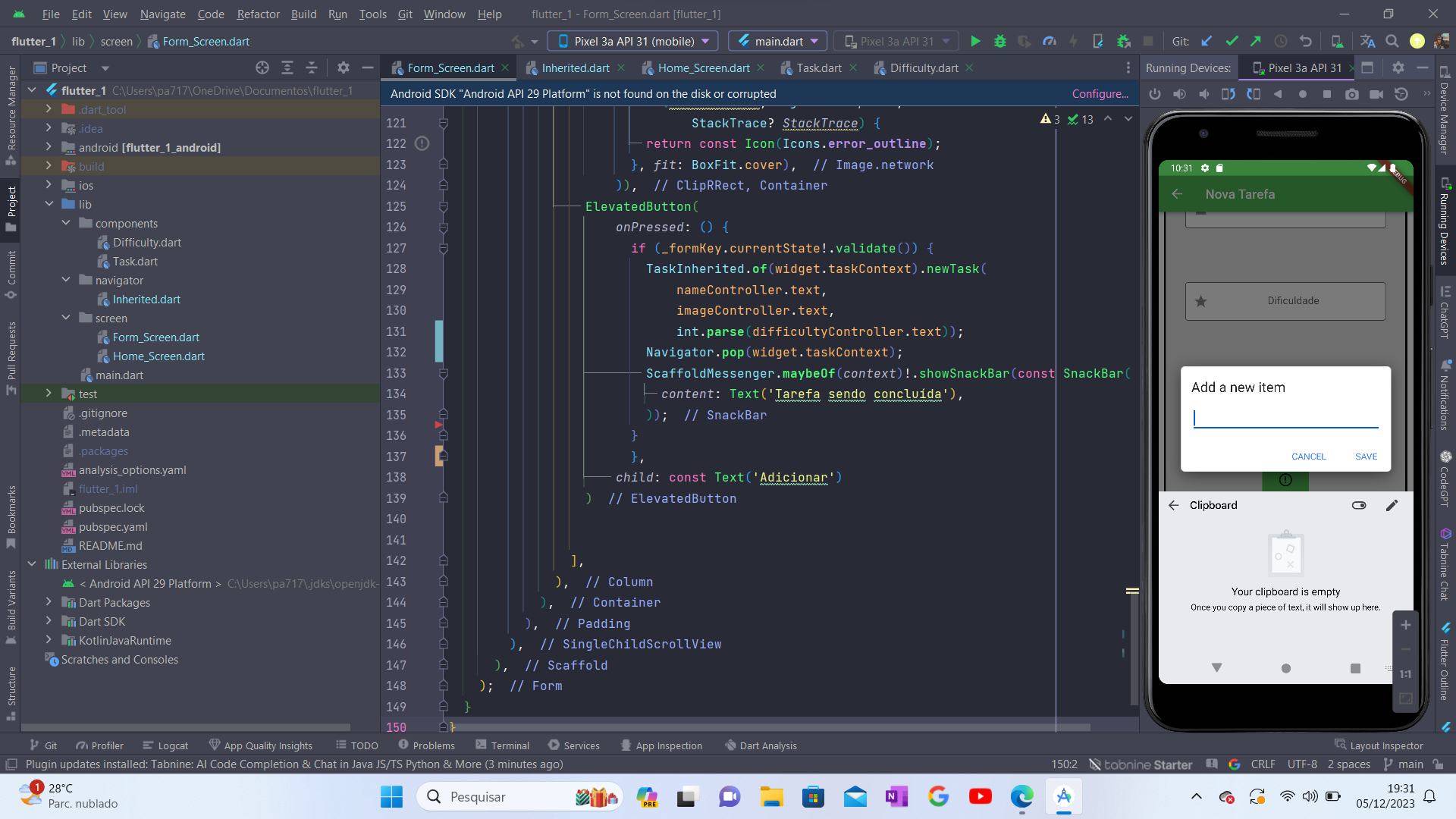Screen dimensions: 1456x819
Task: Expand the Dart Packages node
Action: [x=49, y=602]
